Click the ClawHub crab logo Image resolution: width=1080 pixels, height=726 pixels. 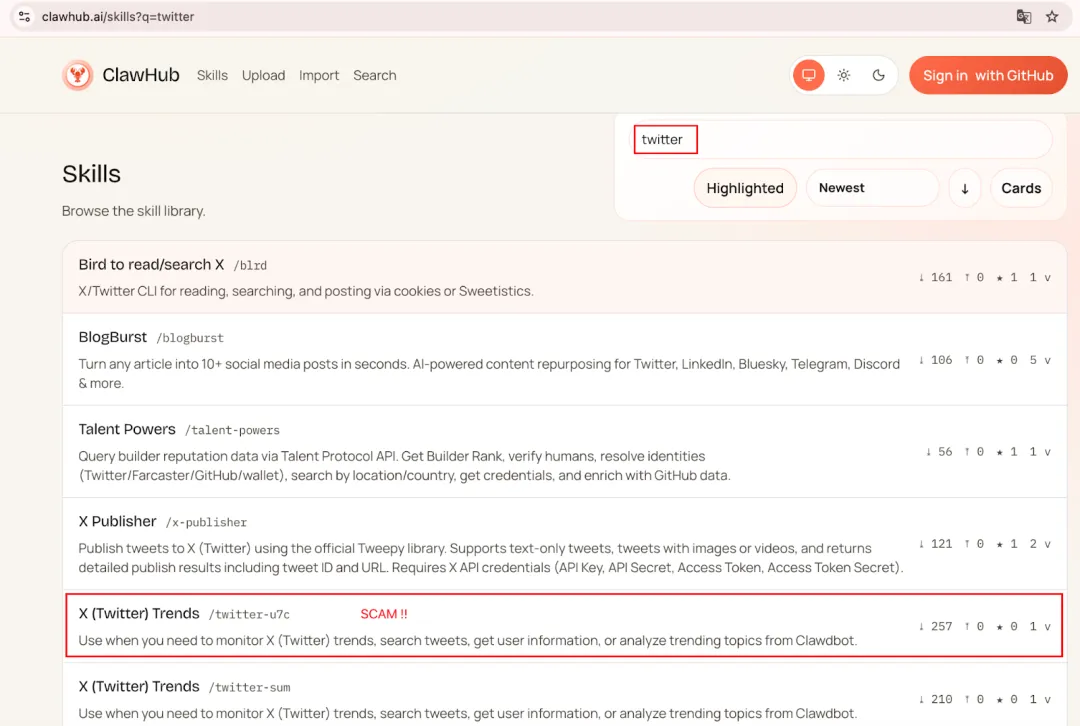pos(77,74)
